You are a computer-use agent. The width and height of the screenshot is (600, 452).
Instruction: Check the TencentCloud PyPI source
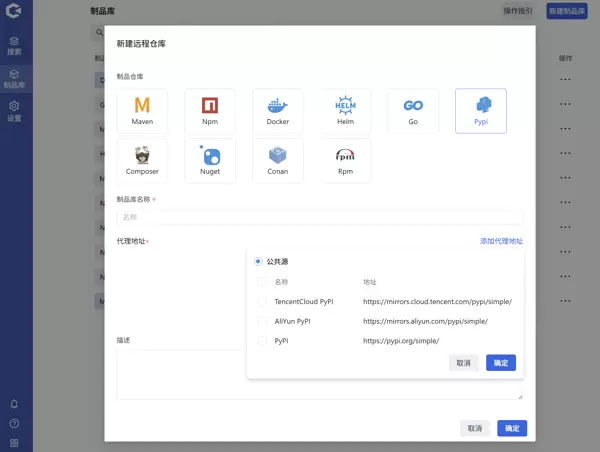[x=262, y=301]
